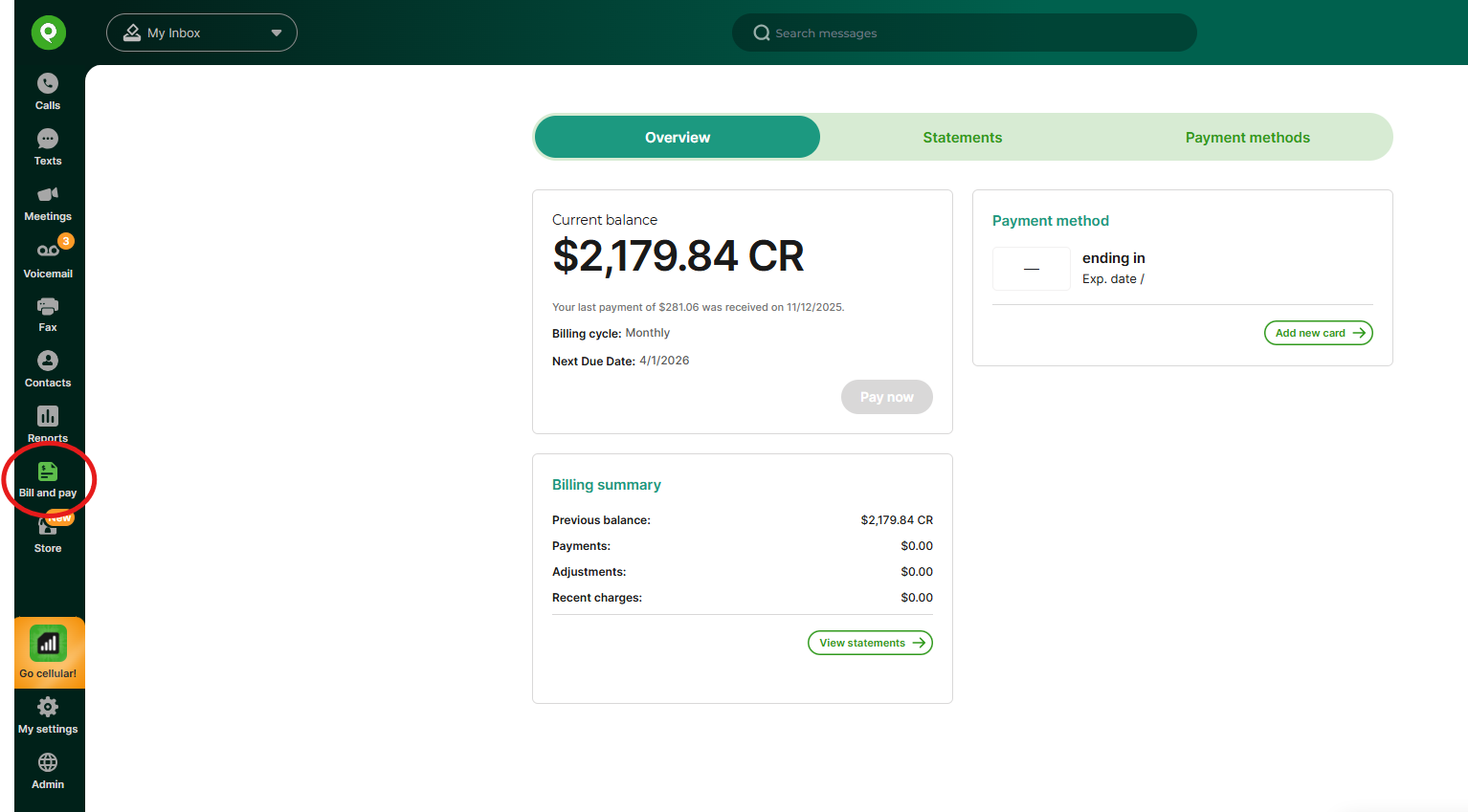Click the Add new card button
Viewport: 1468px width, 812px height.
[1318, 333]
